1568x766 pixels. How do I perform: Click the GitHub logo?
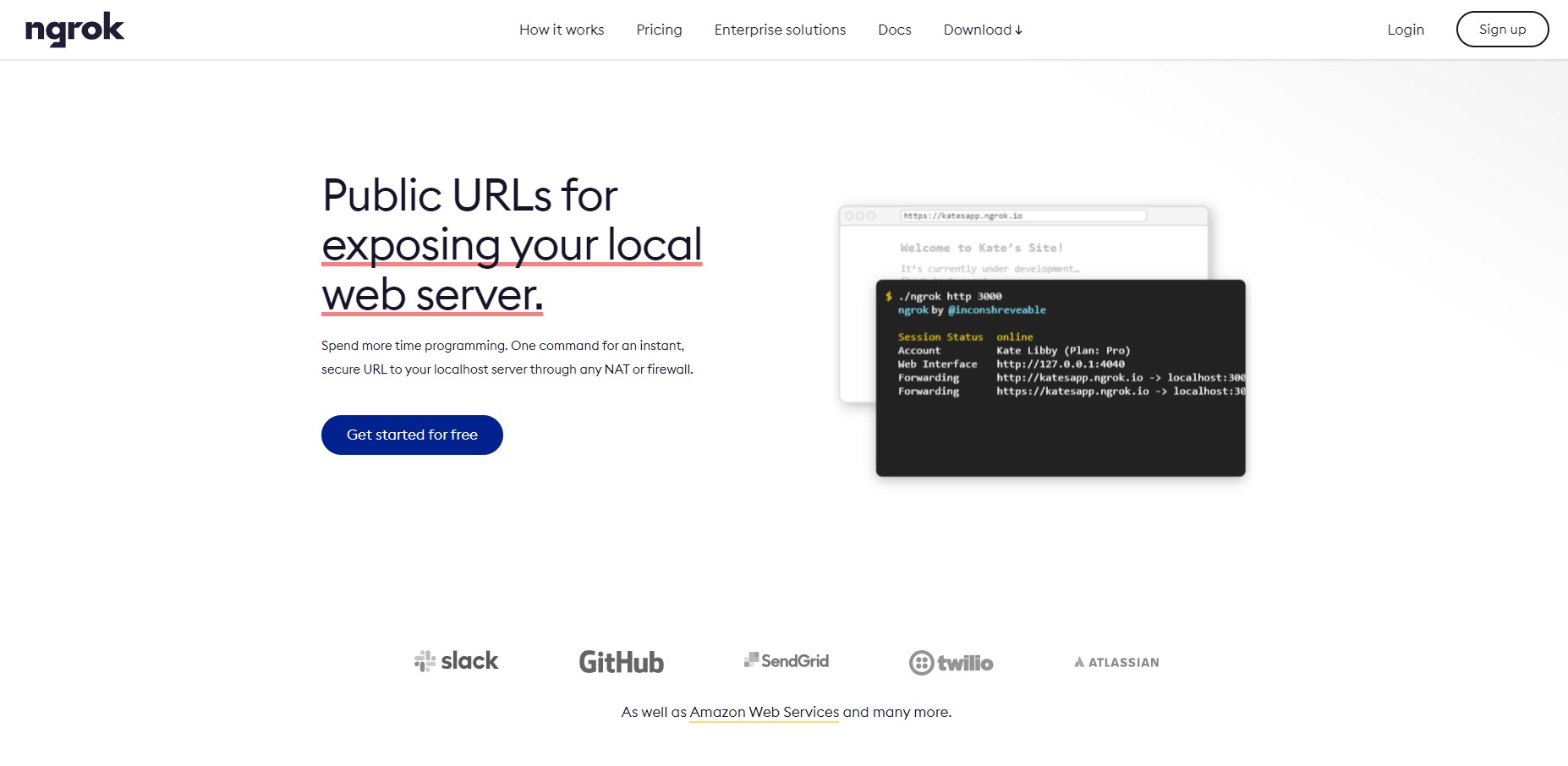pos(621,662)
